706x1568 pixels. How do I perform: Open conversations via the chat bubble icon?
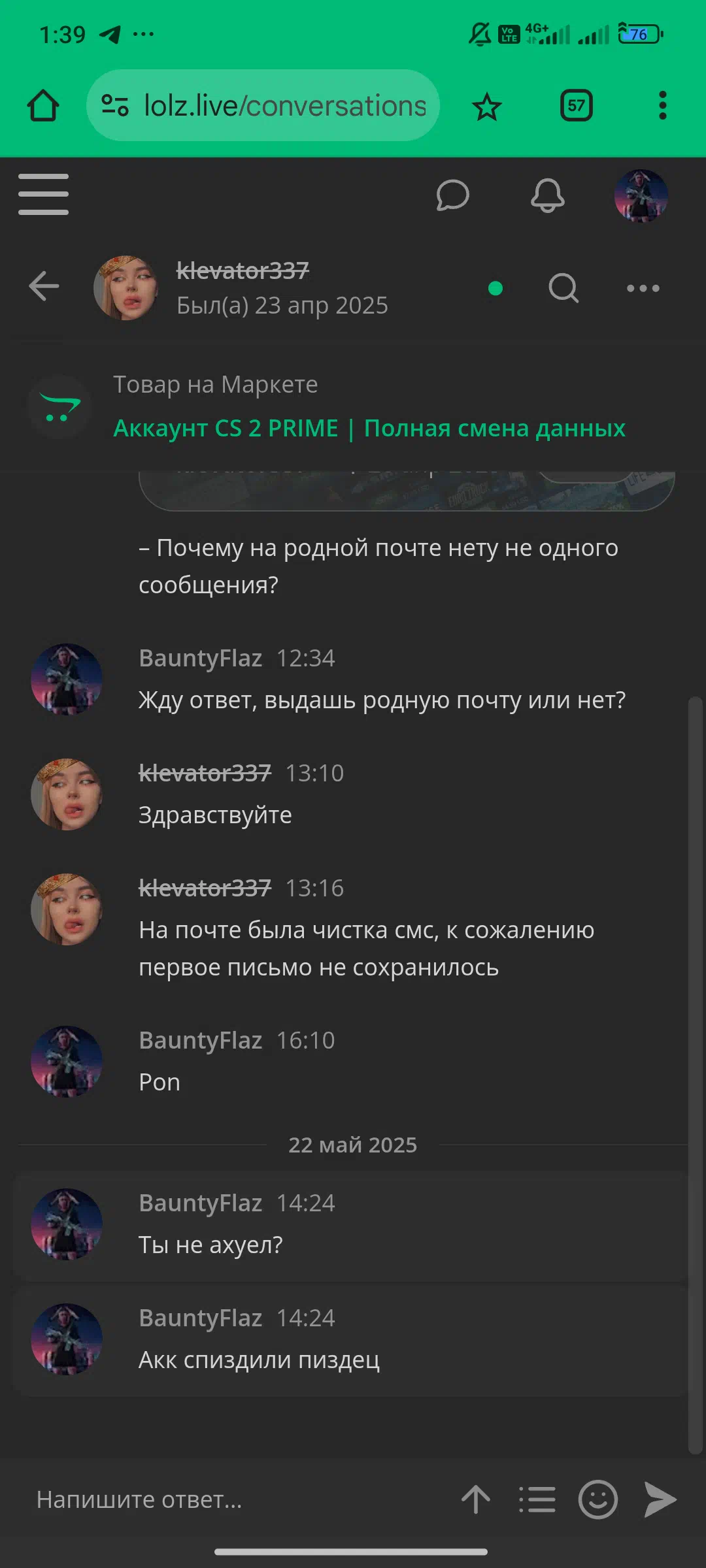coord(452,195)
